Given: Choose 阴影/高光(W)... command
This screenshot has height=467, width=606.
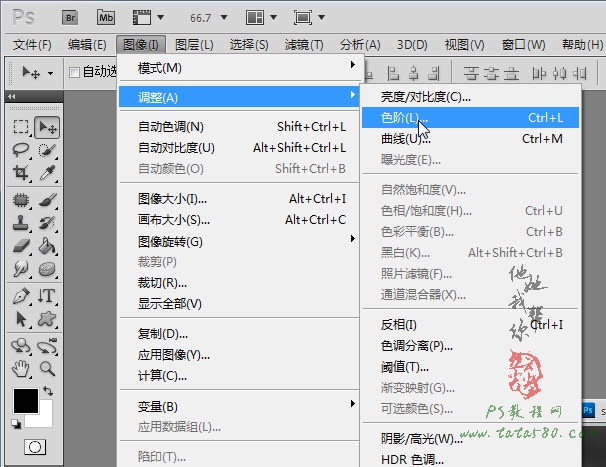Looking at the screenshot, I should pos(470,438).
